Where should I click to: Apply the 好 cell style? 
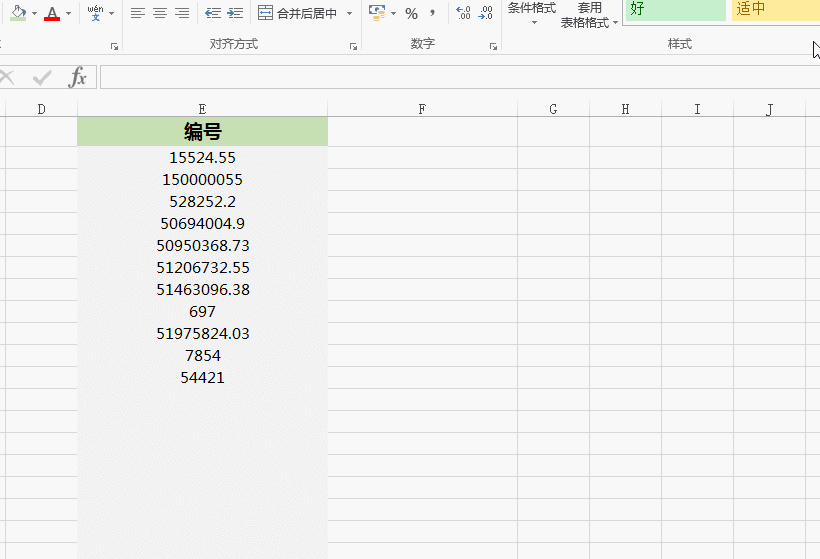click(674, 9)
